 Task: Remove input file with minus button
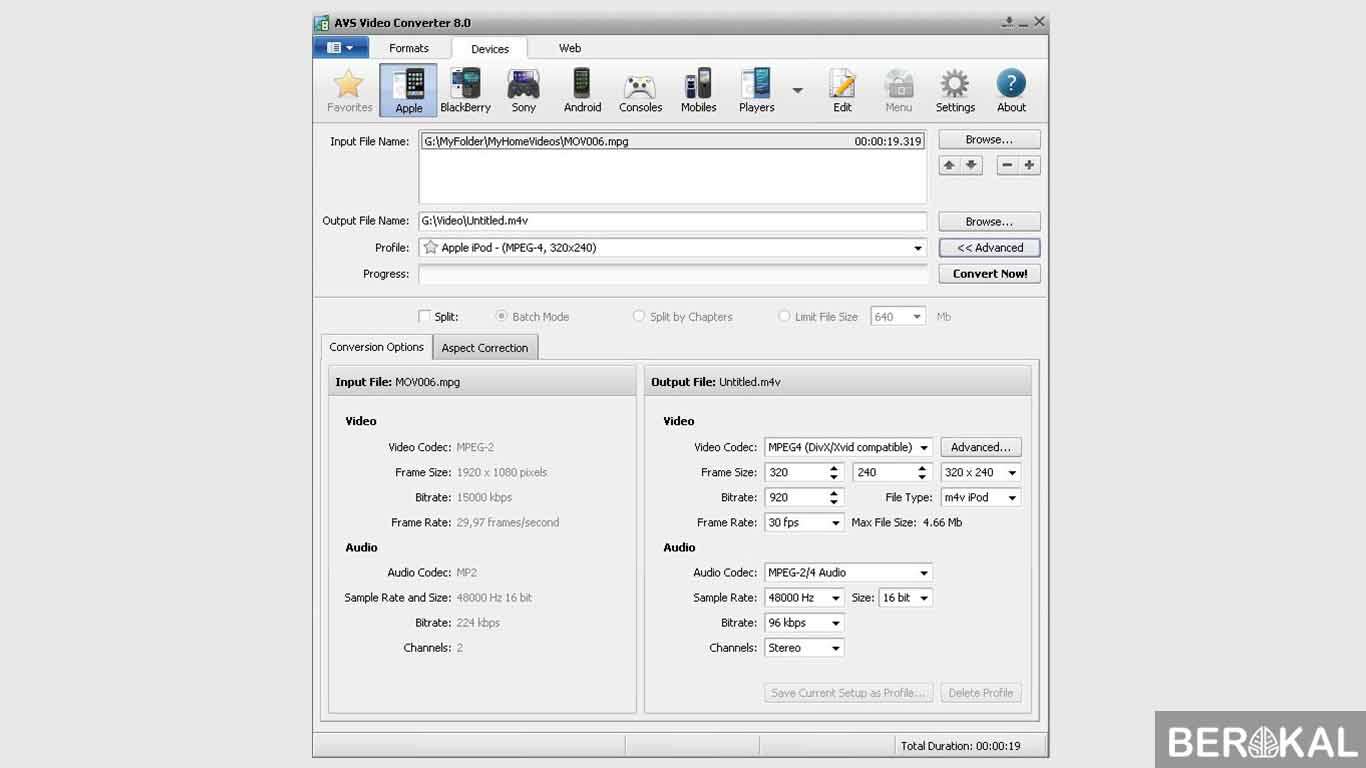point(1007,166)
